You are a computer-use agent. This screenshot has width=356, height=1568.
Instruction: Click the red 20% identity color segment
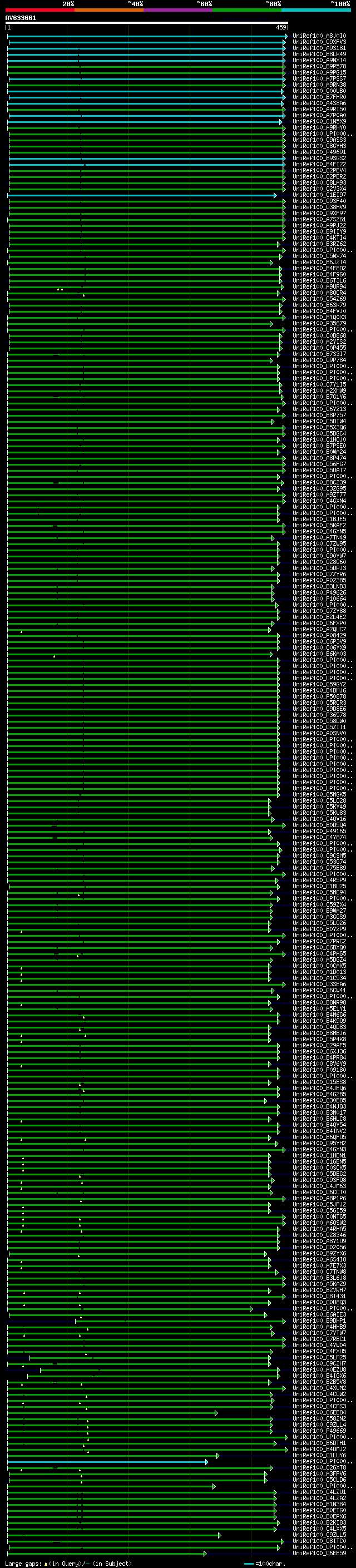40,10
